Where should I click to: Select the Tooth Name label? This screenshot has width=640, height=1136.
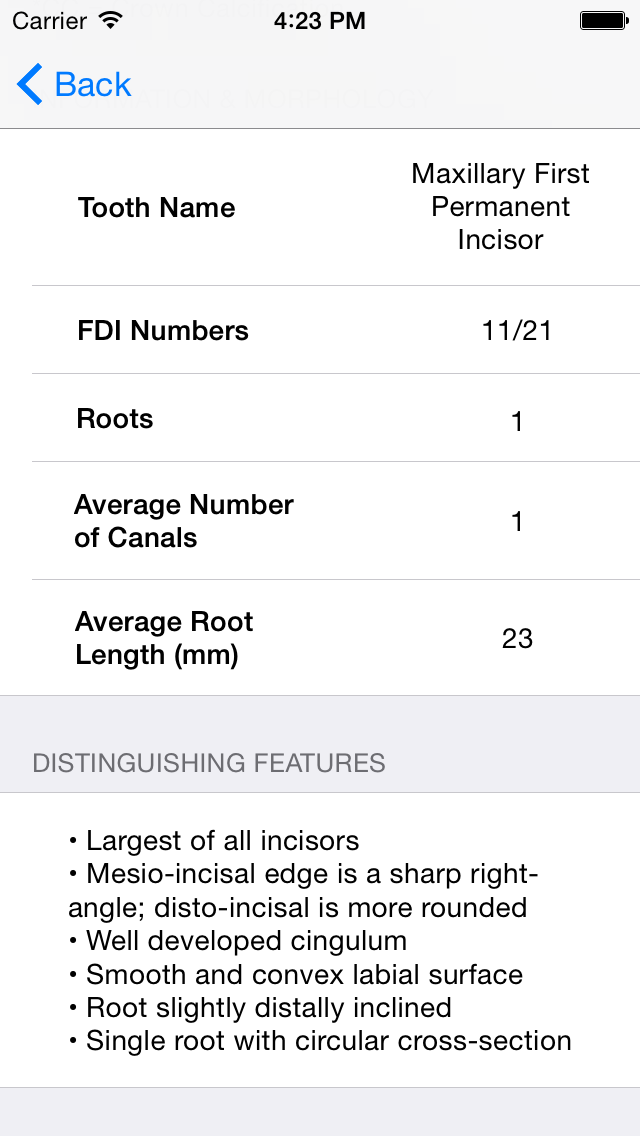click(x=157, y=208)
